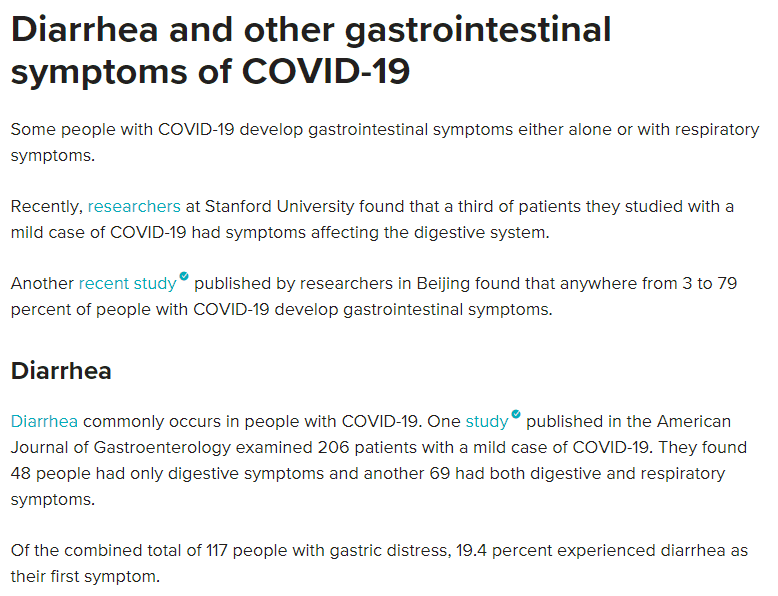Screen dimensions: 778x596
Task: Click the paragraph starting "Some people with COVID-19"
Action: [x=384, y=143]
